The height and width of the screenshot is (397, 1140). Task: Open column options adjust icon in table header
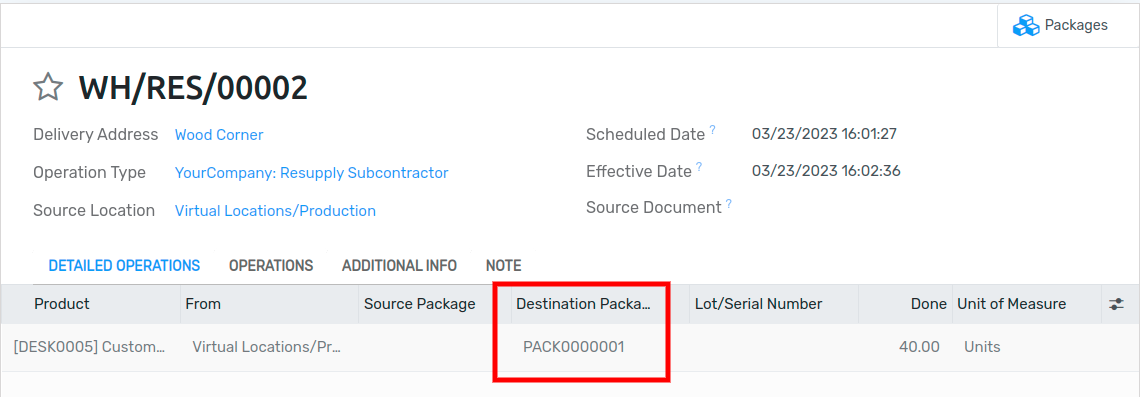click(1116, 304)
